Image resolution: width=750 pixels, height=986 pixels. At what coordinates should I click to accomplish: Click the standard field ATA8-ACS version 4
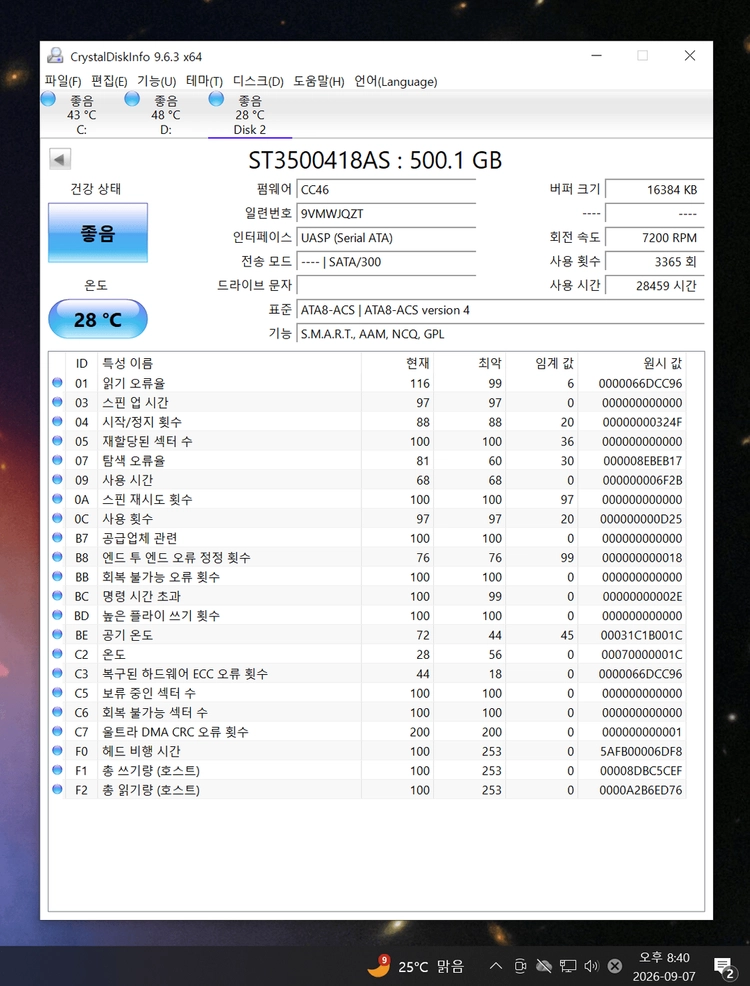tap(500, 310)
